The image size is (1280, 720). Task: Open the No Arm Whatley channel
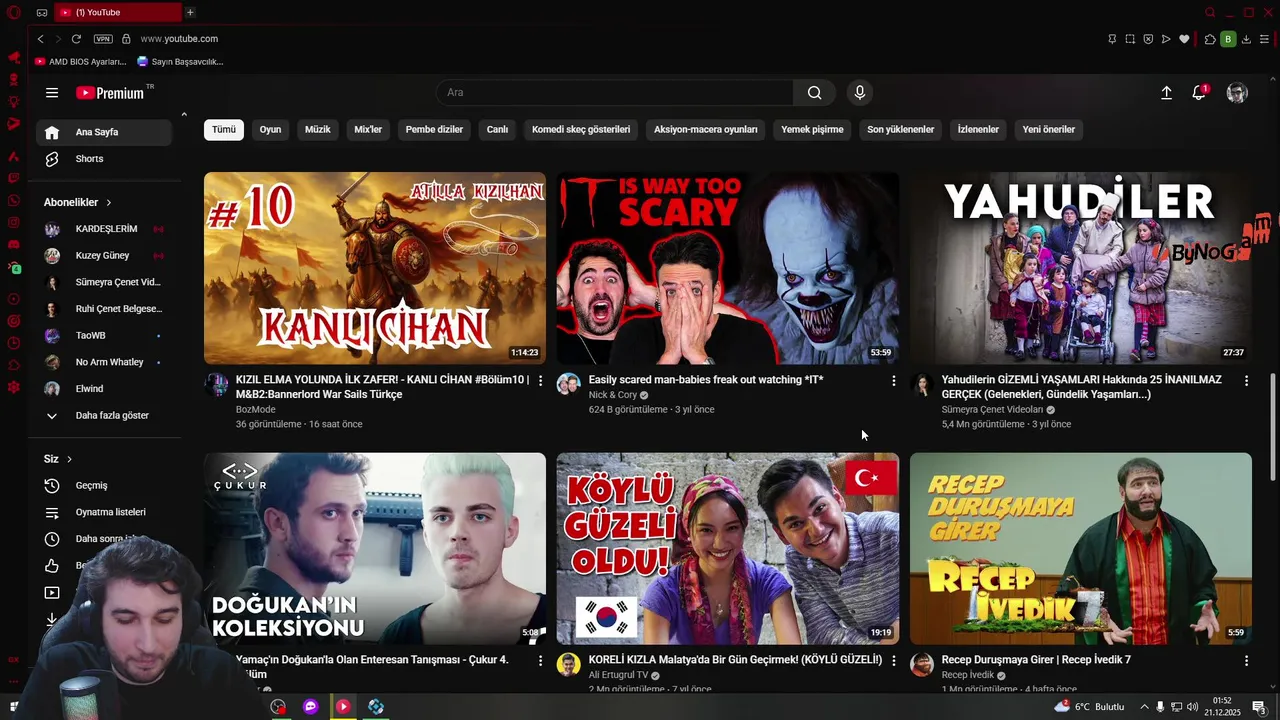[104, 362]
